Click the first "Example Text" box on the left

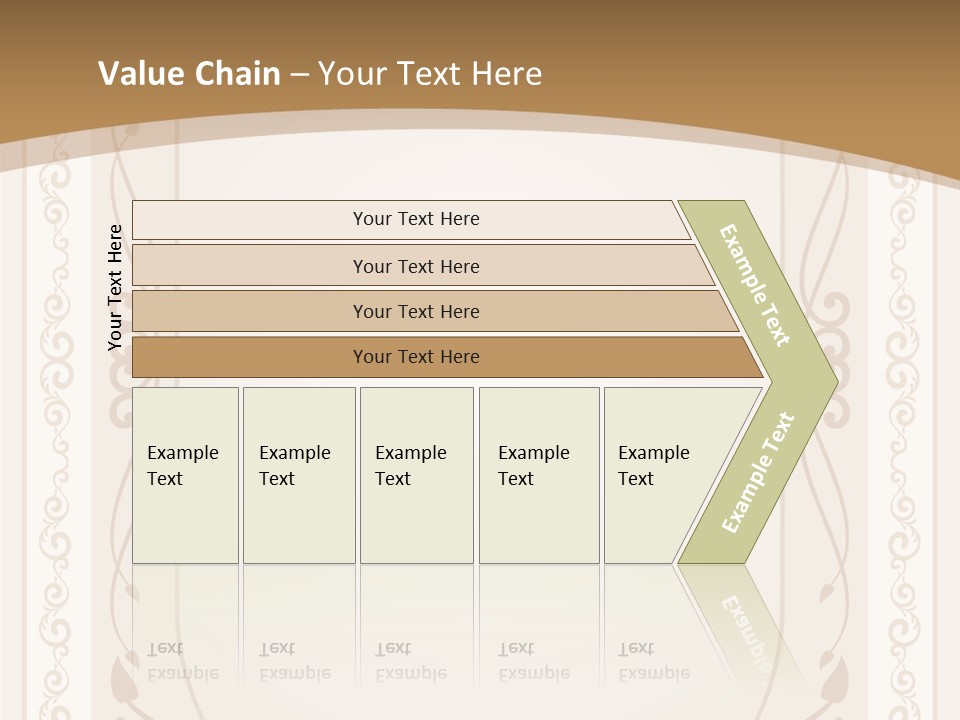coord(185,475)
